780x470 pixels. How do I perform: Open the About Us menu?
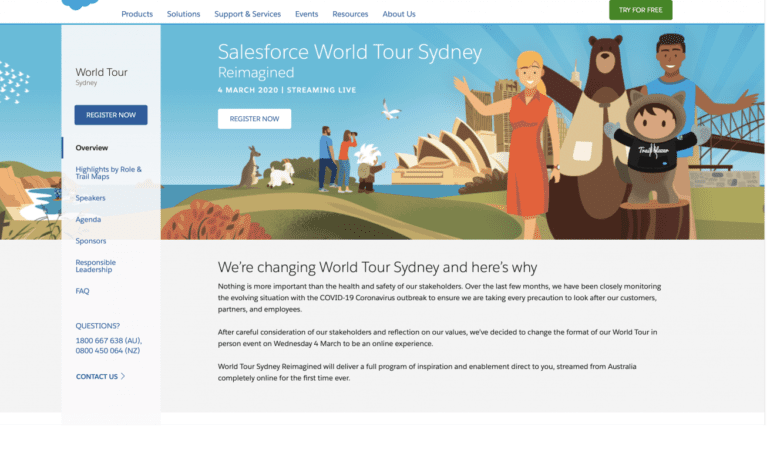tap(398, 14)
